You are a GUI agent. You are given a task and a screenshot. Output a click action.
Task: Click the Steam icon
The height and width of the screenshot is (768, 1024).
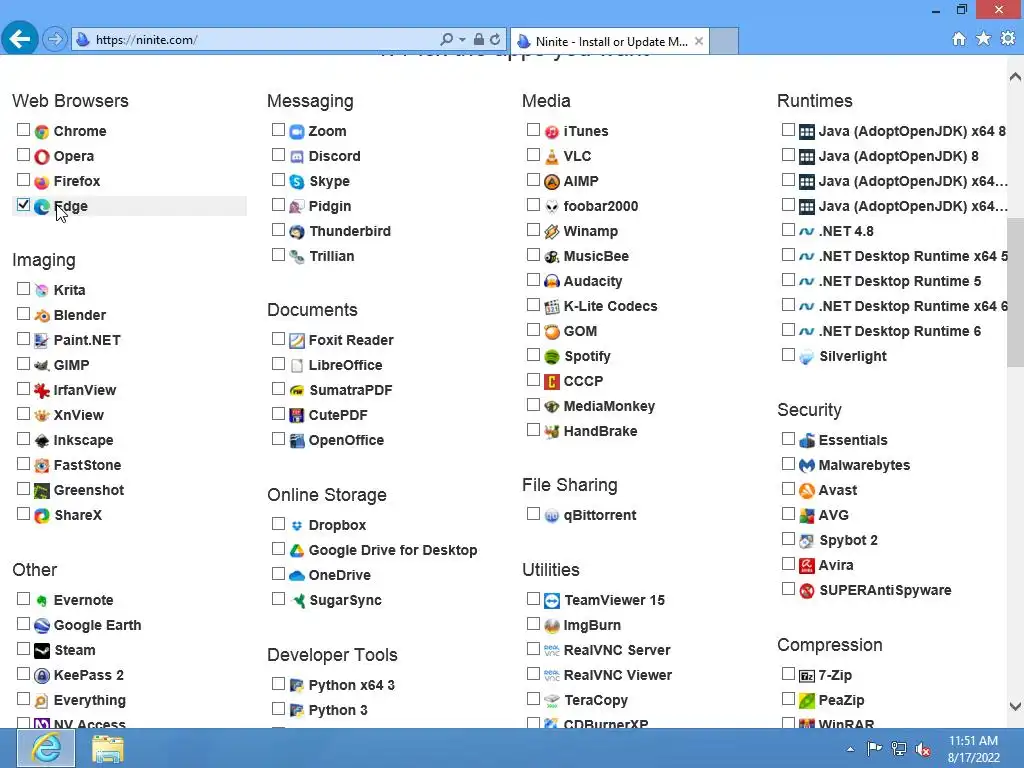click(x=42, y=650)
